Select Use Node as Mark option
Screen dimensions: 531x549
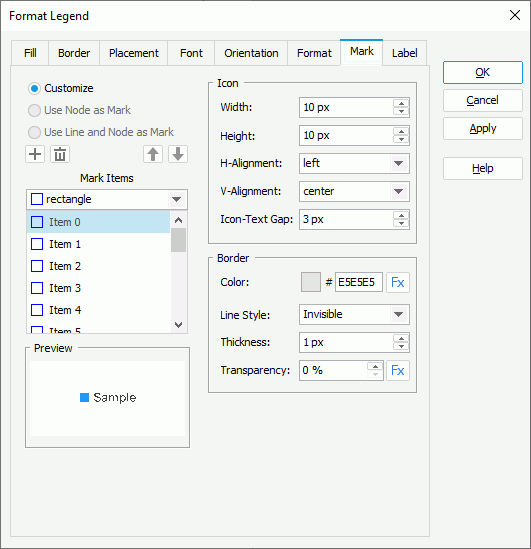click(34, 111)
